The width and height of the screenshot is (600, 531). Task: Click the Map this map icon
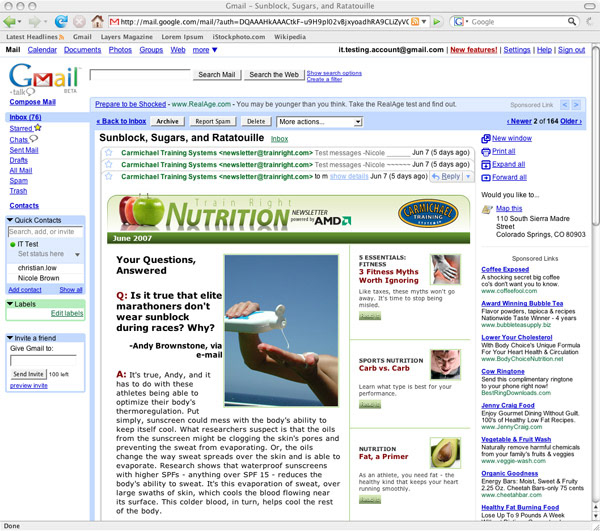[486, 209]
